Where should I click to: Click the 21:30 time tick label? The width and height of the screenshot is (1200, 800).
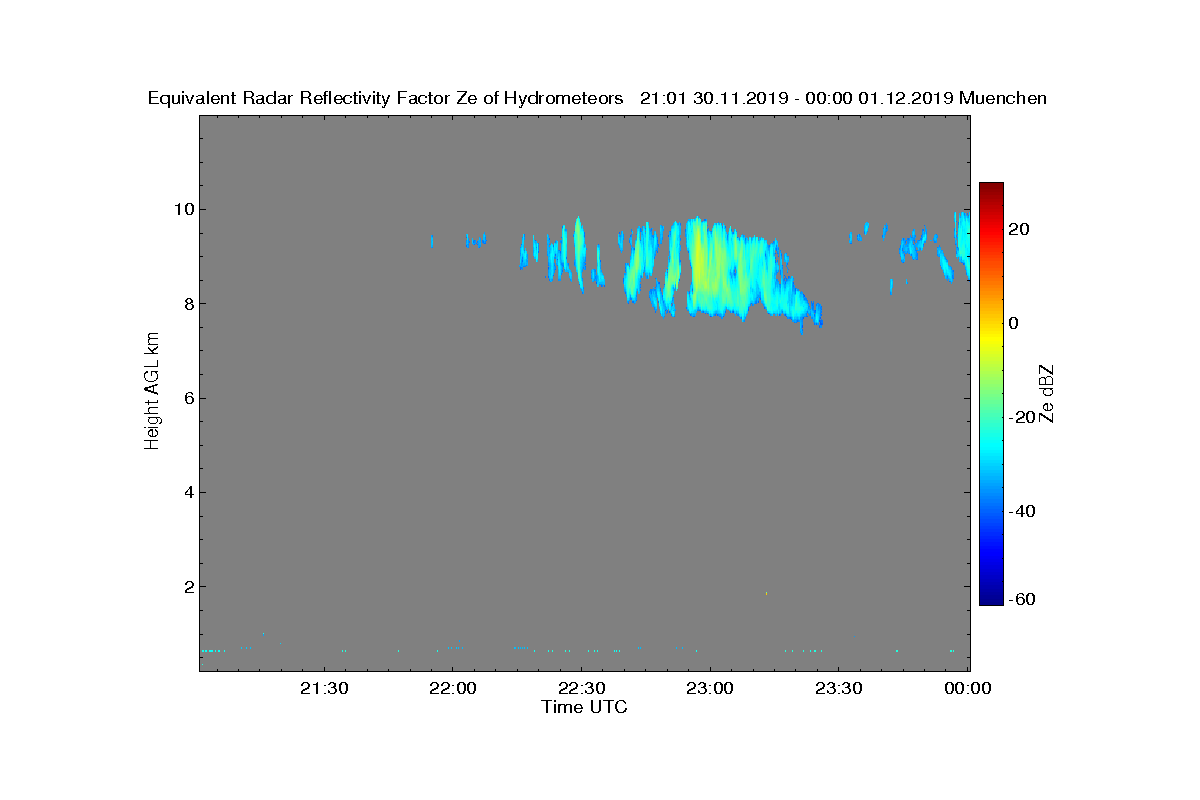324,689
